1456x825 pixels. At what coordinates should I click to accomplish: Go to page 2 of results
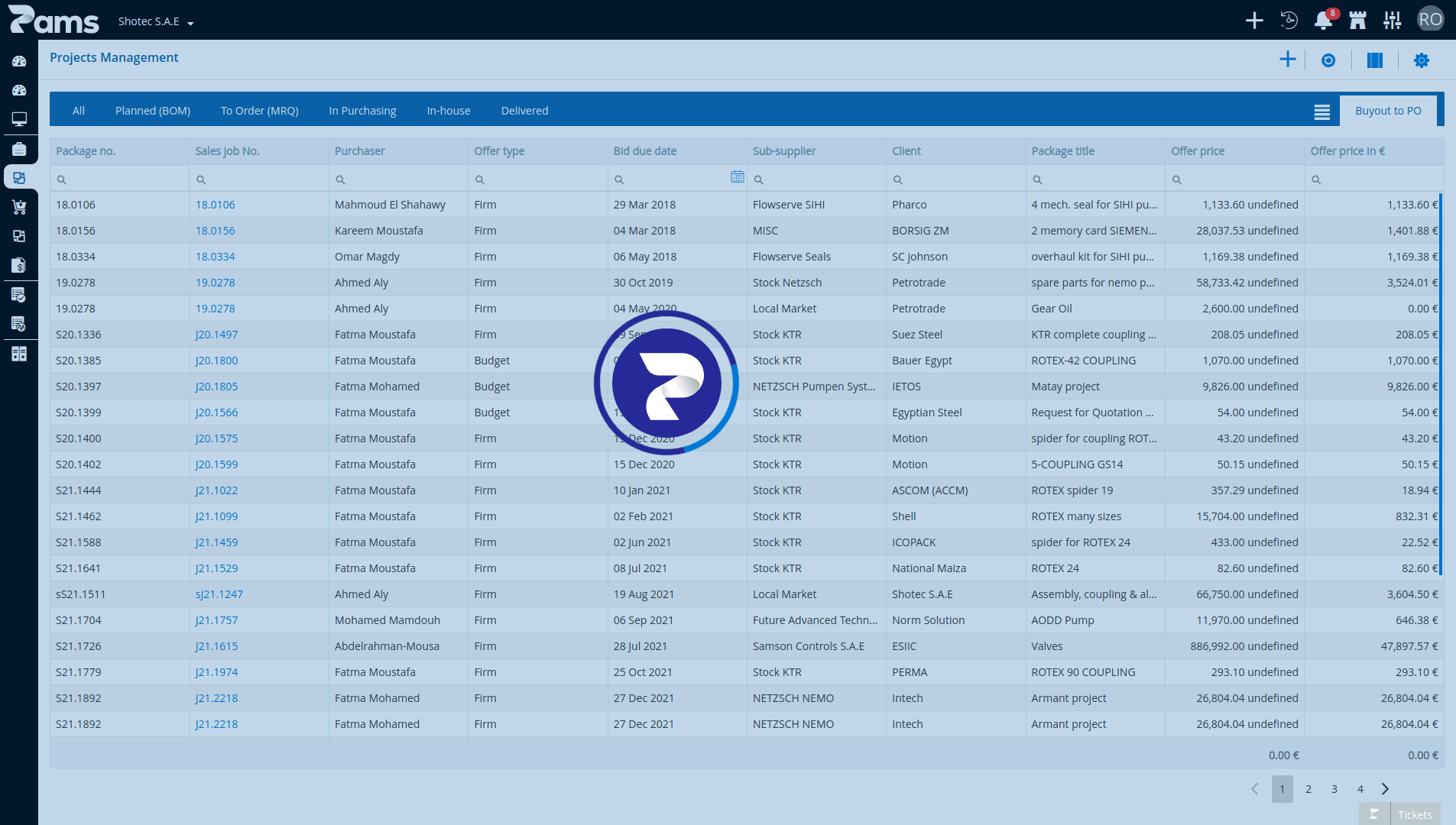(1308, 789)
